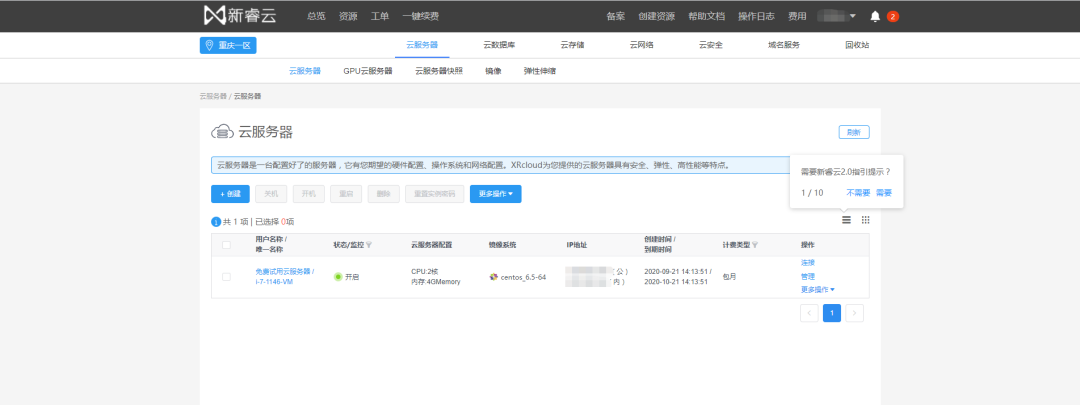The height and width of the screenshot is (405, 1080).
Task: Click the 关机 button
Action: pos(271,194)
